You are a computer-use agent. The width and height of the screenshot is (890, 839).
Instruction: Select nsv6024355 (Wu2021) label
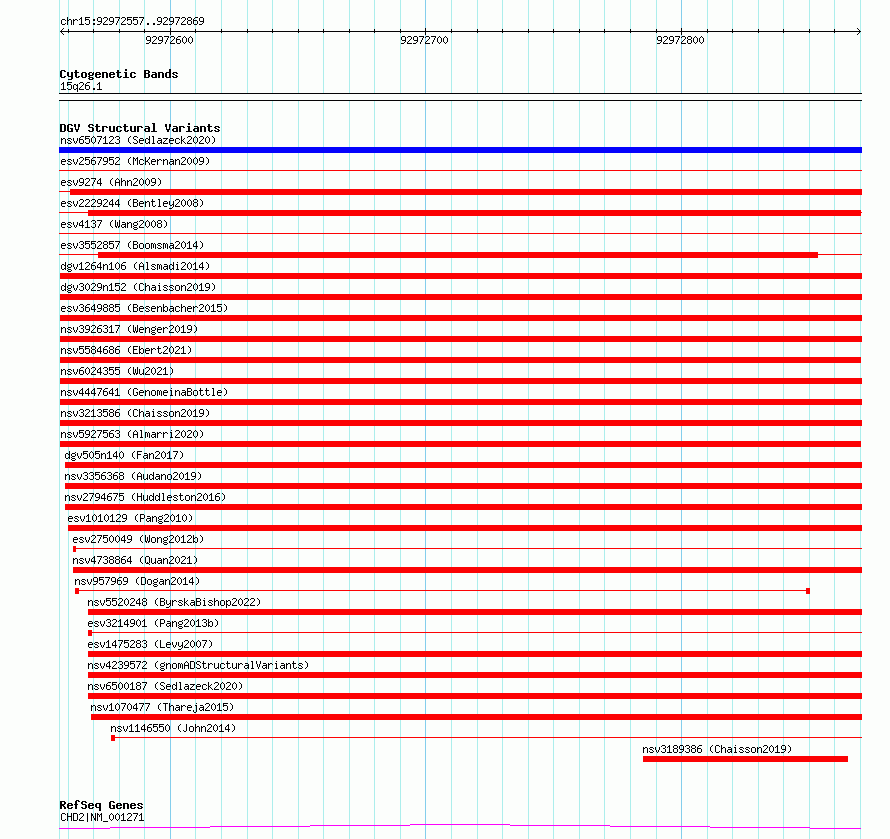click(x=117, y=371)
